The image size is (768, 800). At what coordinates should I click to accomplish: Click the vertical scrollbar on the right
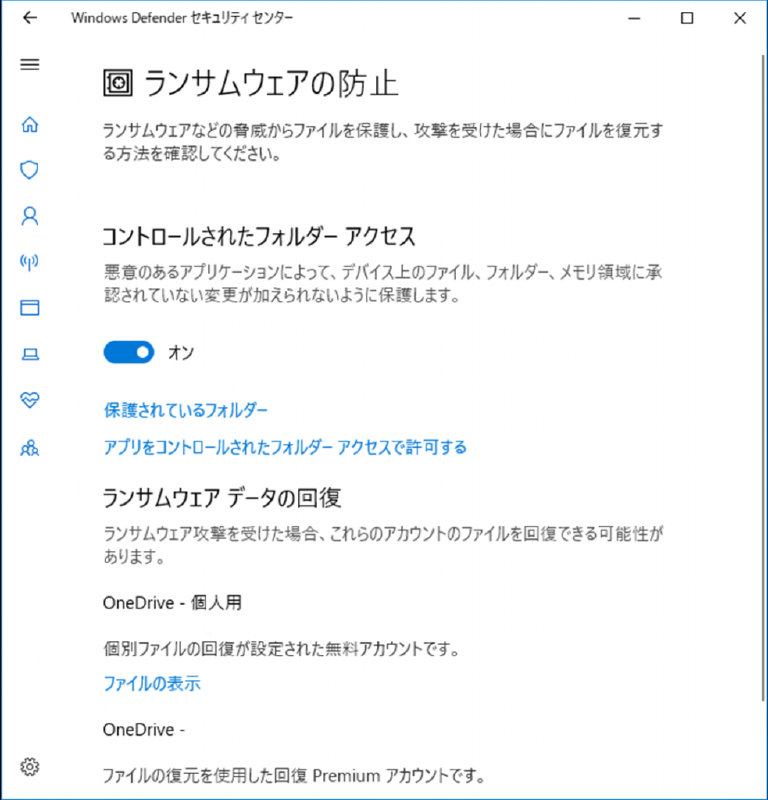pyautogui.click(x=763, y=377)
